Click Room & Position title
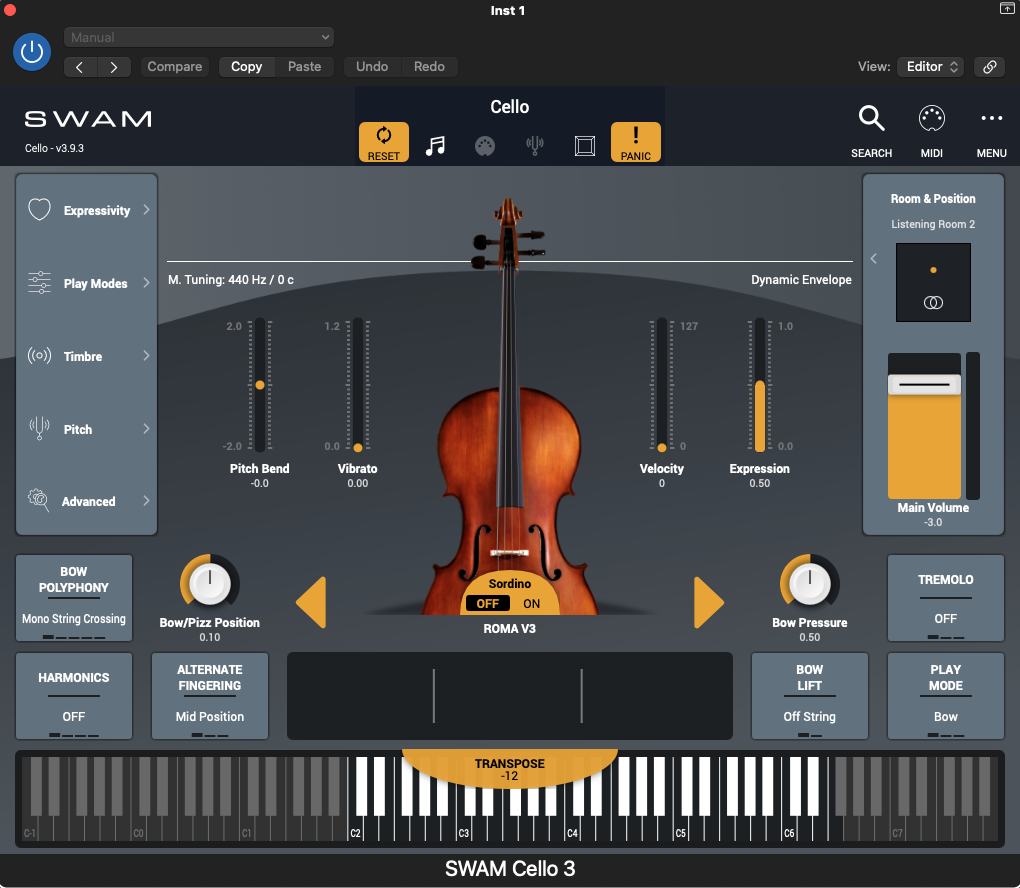This screenshot has height=888, width=1020. click(933, 198)
